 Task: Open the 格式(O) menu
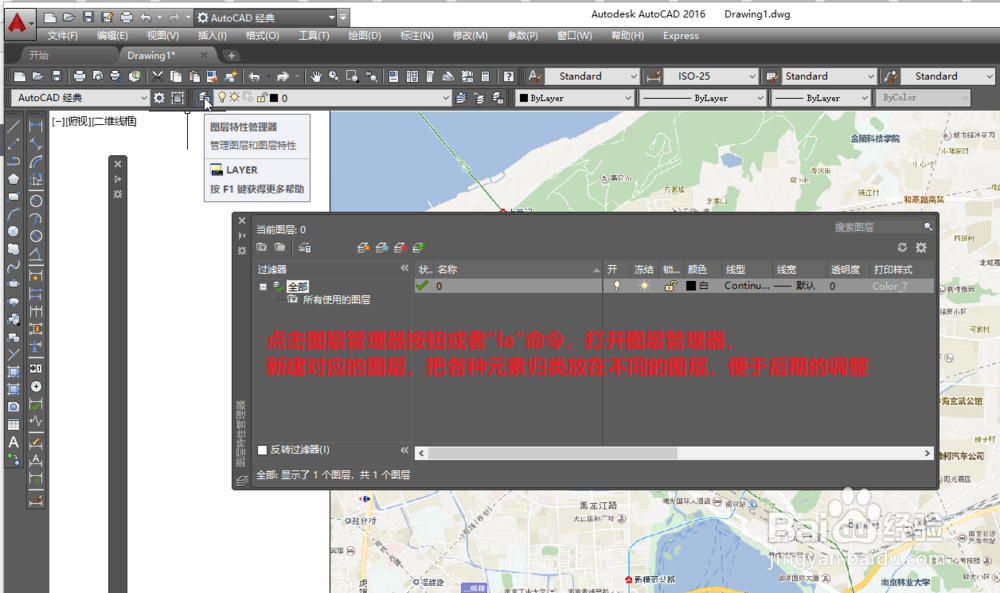[263, 36]
